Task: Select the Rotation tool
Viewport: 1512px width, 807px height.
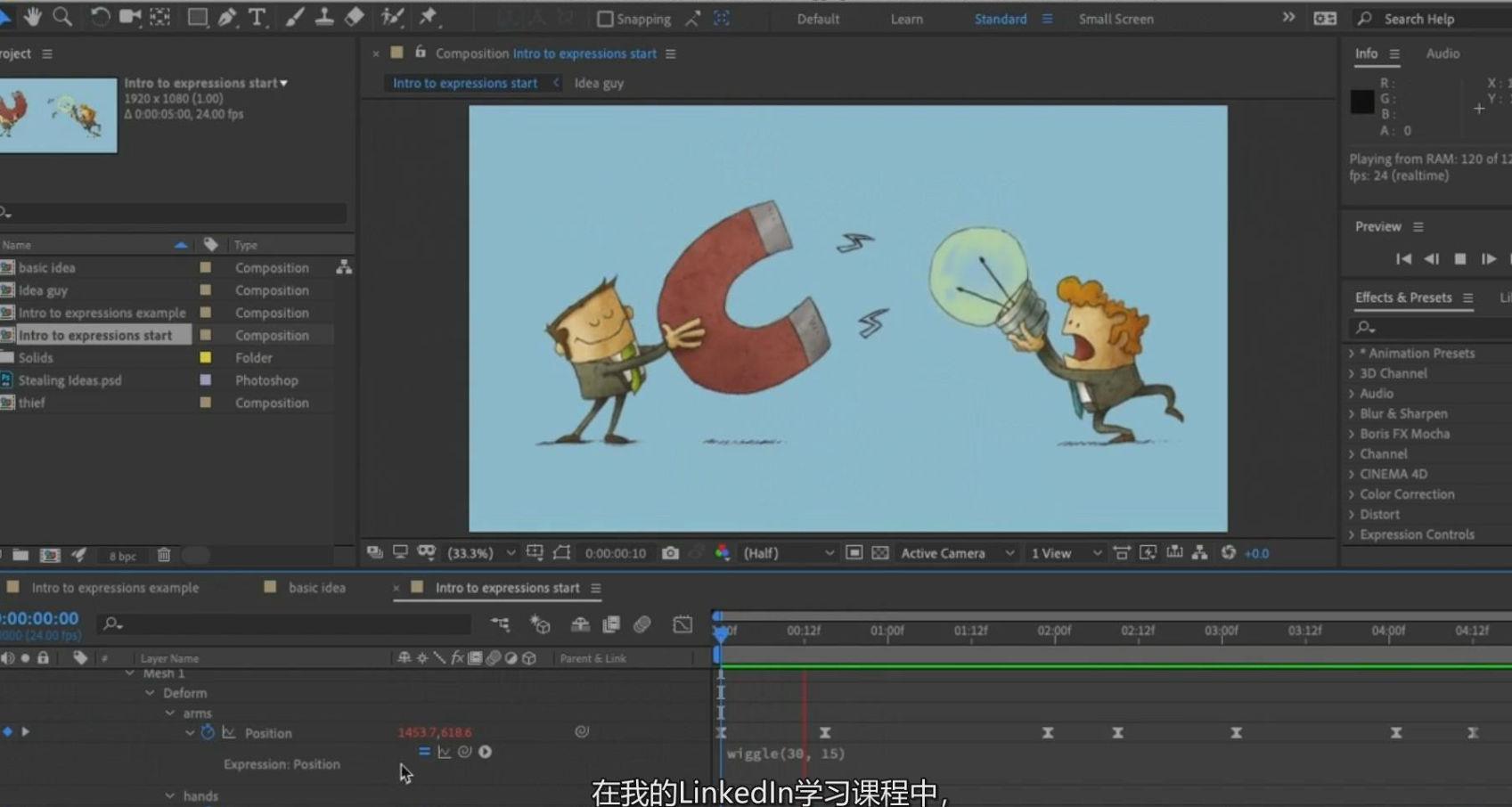Action: (100, 17)
